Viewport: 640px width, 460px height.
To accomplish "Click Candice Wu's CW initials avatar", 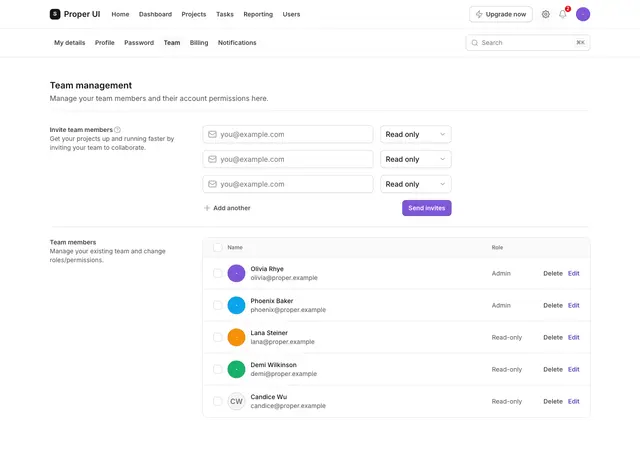I will pos(236,401).
